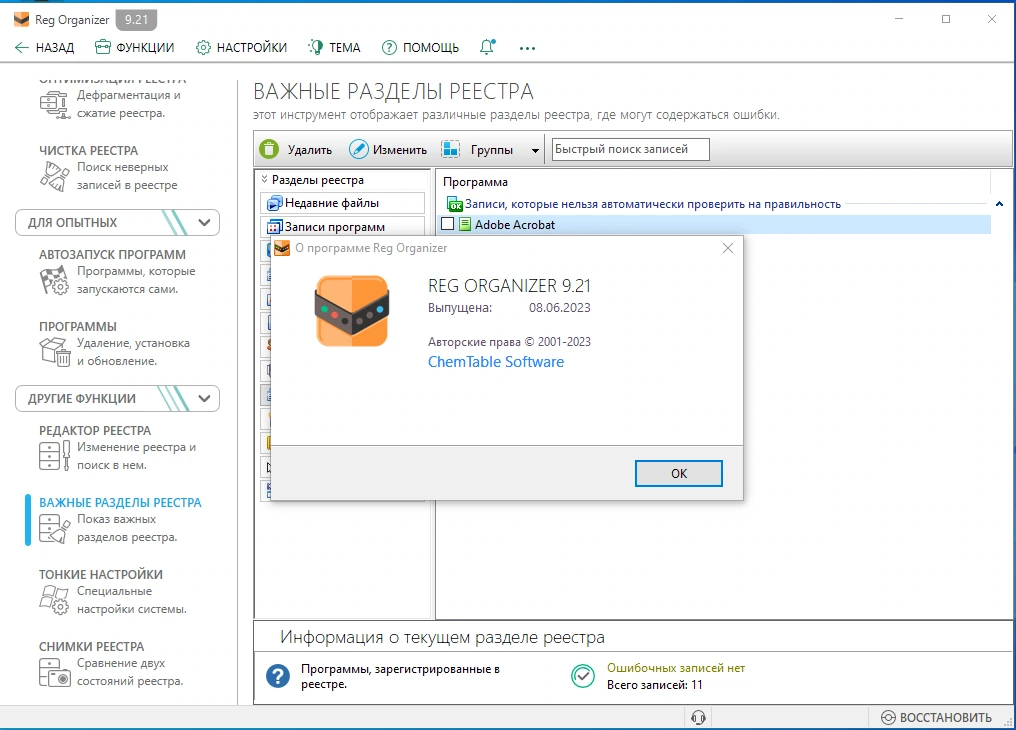The image size is (1016, 730).
Task: Click the green OK group icon
Action: [x=455, y=204]
